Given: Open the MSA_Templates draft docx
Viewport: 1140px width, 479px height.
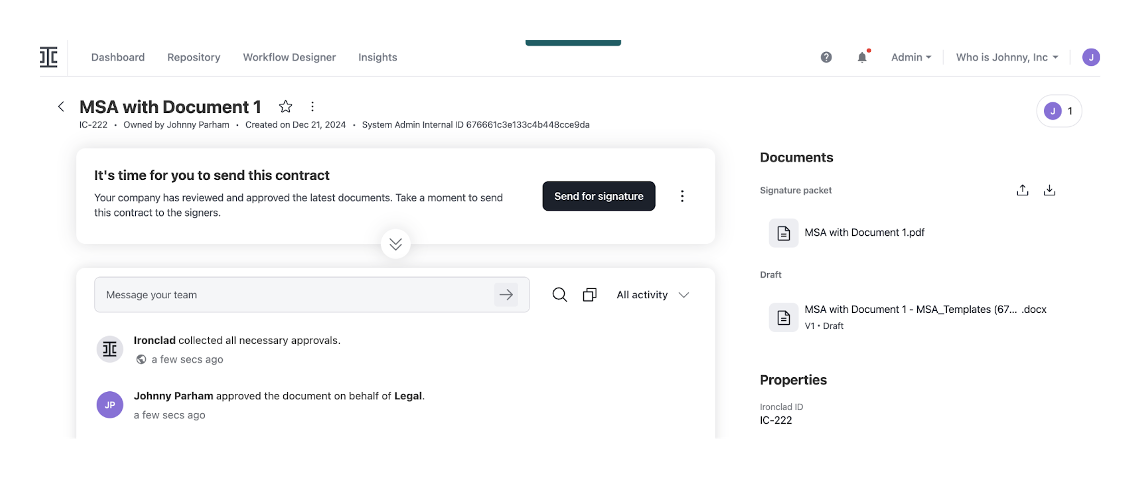Looking at the screenshot, I should click(926, 309).
